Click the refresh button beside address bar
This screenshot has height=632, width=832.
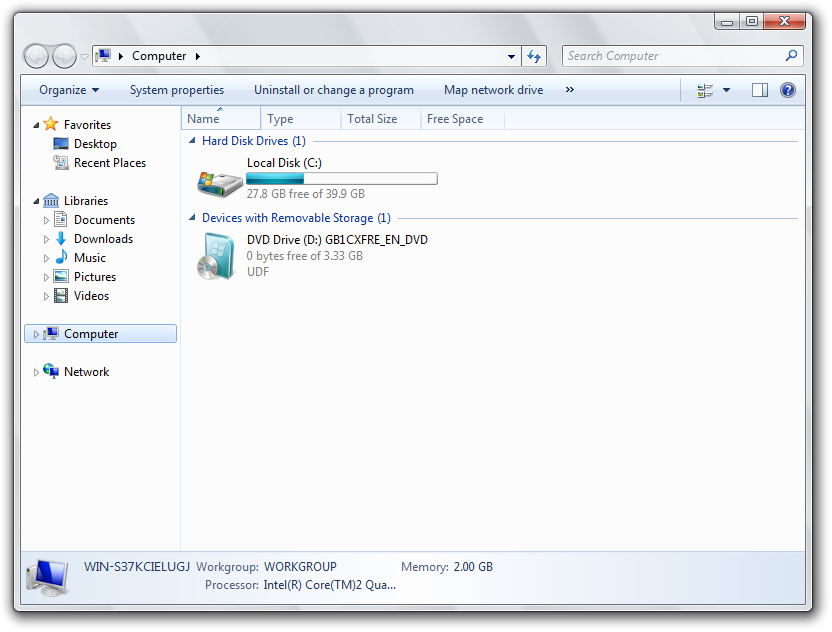[534, 56]
